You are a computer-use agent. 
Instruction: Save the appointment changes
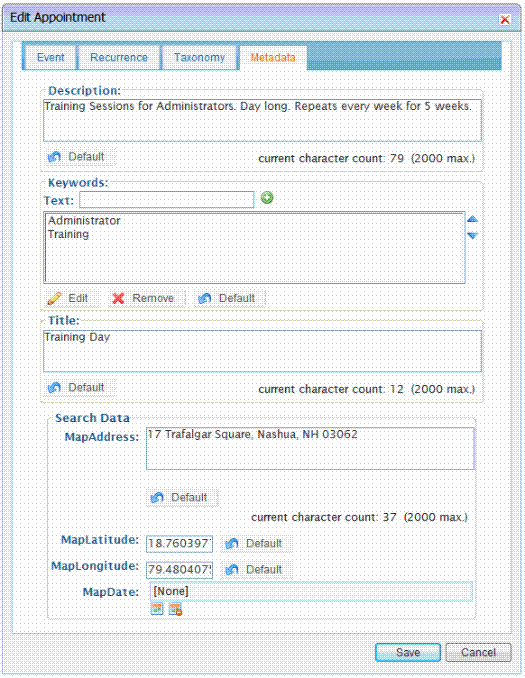point(408,652)
